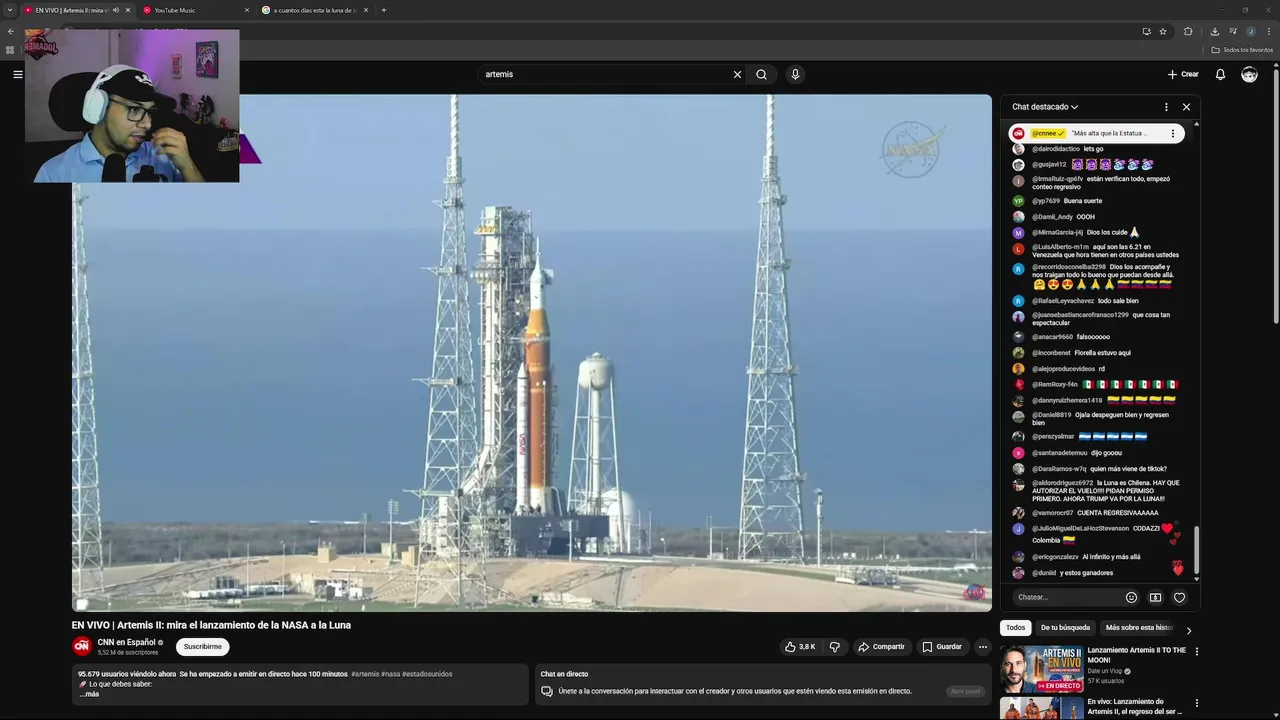Mute the EN VIVO tab audio icon
Image resolution: width=1280 pixels, height=720 pixels.
[116, 10]
